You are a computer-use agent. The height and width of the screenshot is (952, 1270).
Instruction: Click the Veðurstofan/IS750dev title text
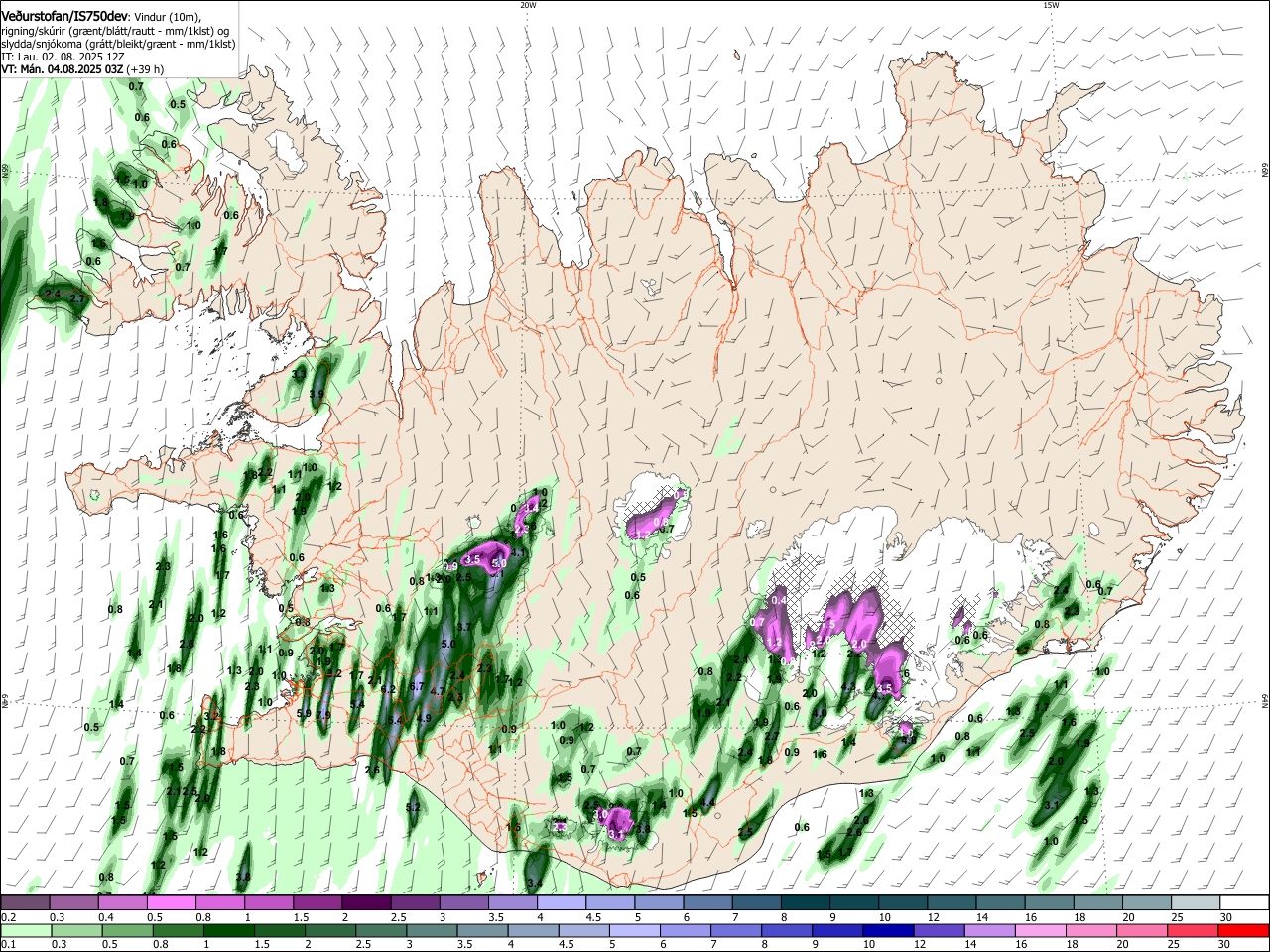[x=65, y=17]
